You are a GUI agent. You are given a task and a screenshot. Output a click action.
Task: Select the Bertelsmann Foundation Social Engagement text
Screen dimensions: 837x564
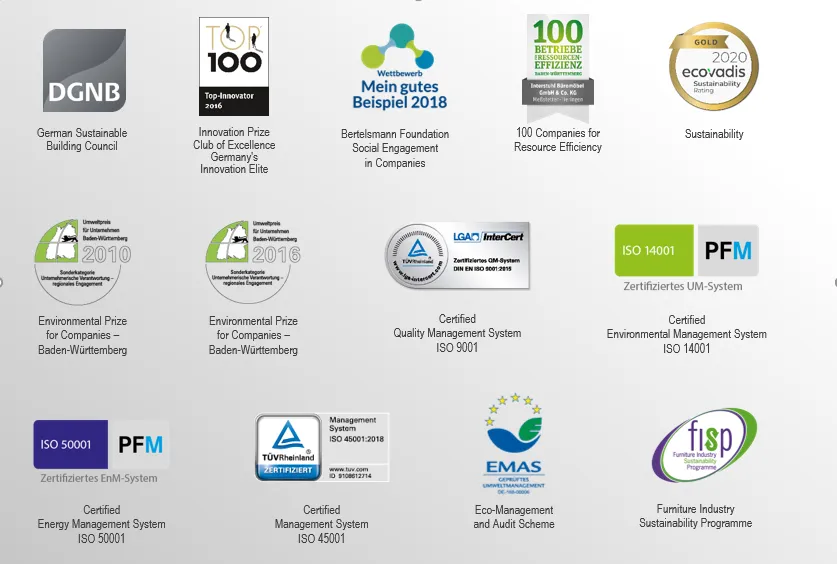click(x=395, y=148)
